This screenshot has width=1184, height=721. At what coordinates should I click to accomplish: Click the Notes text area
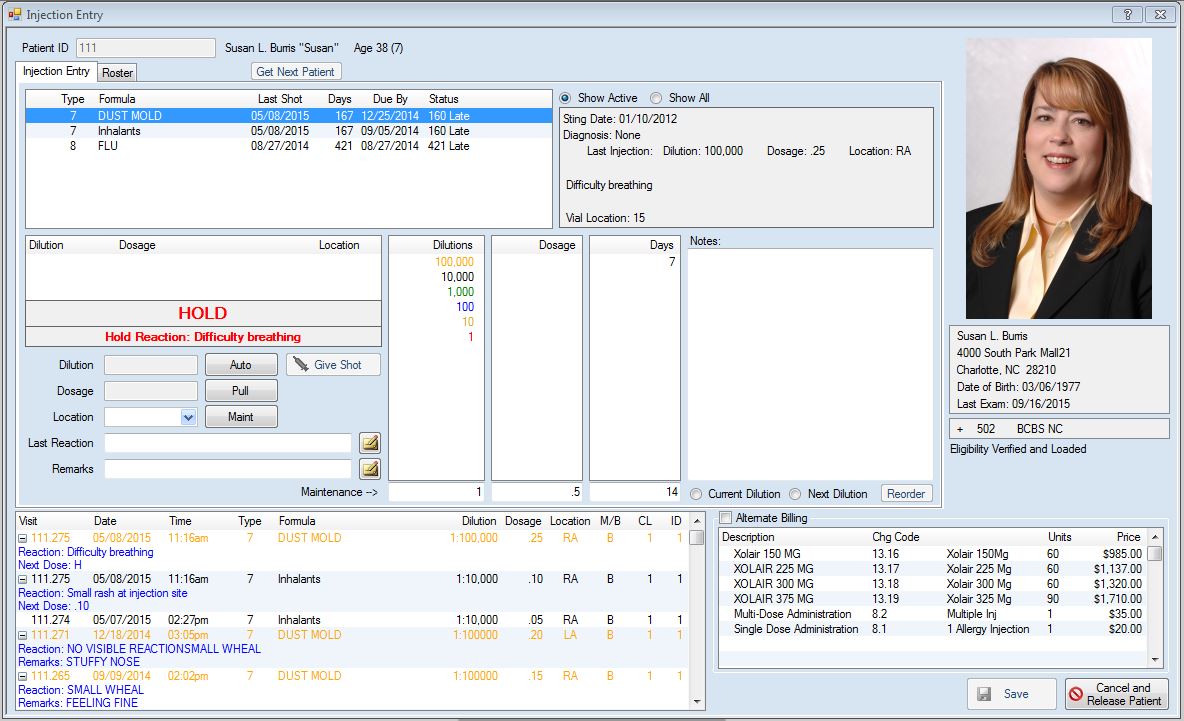click(810, 364)
